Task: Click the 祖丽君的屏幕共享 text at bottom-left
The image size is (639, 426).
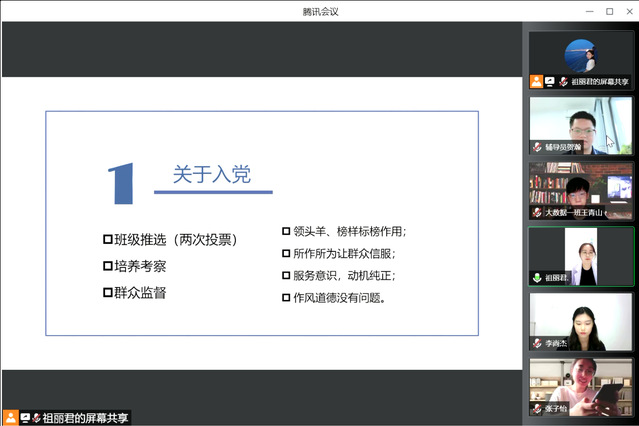Action: (85, 417)
